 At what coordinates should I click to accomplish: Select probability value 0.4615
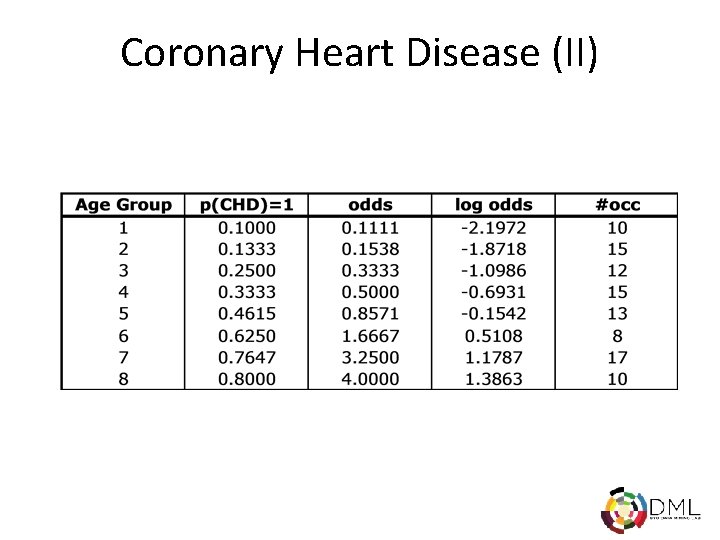(x=247, y=314)
